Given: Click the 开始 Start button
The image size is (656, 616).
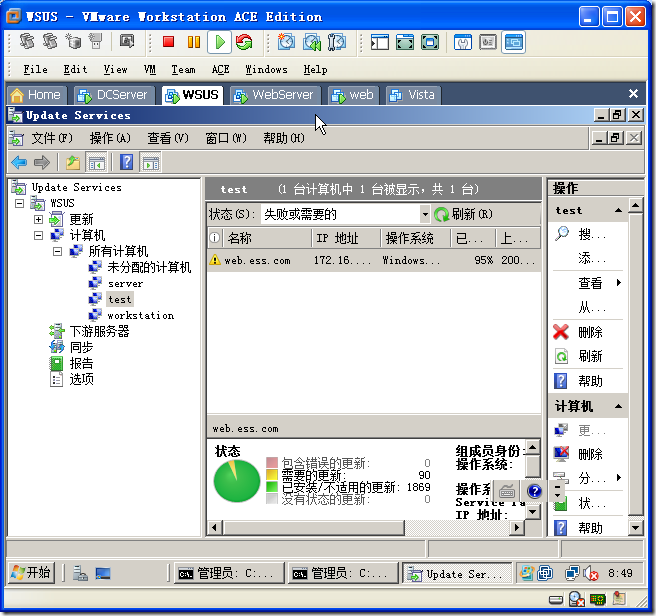Looking at the screenshot, I should [32, 572].
